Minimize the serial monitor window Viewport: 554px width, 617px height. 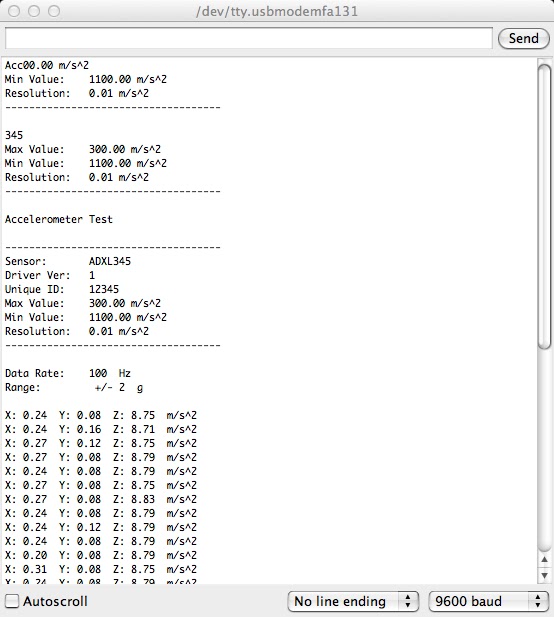[34, 11]
